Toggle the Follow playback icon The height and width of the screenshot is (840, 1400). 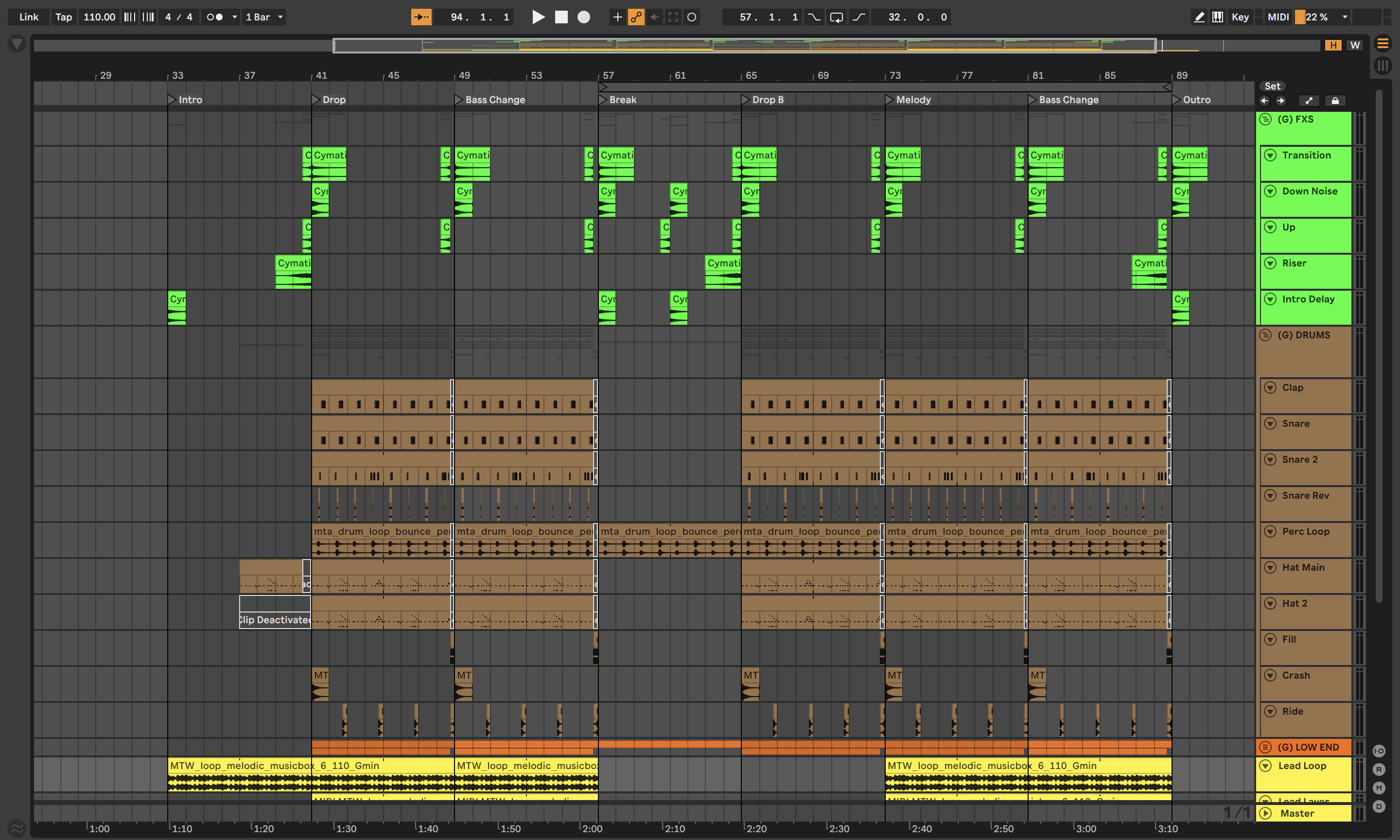pos(421,17)
